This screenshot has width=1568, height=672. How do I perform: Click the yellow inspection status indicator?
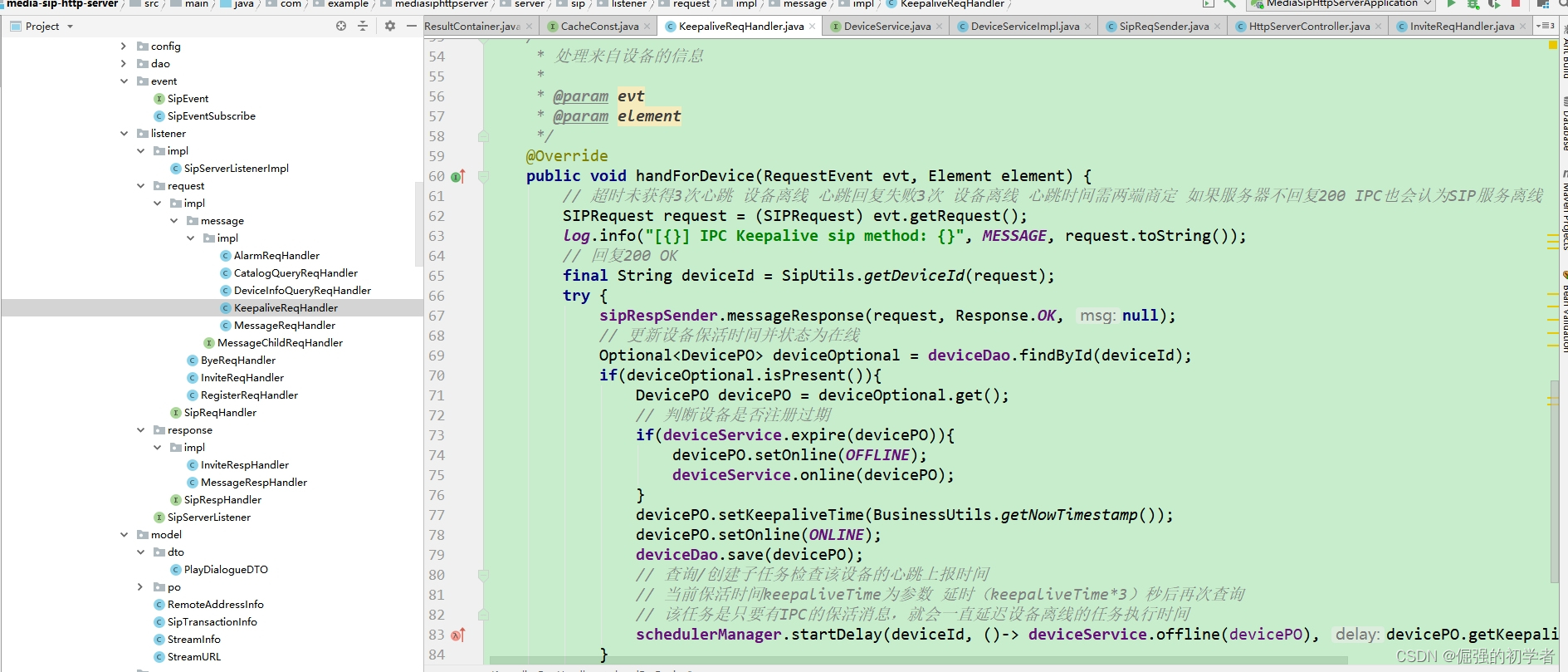click(x=1553, y=45)
